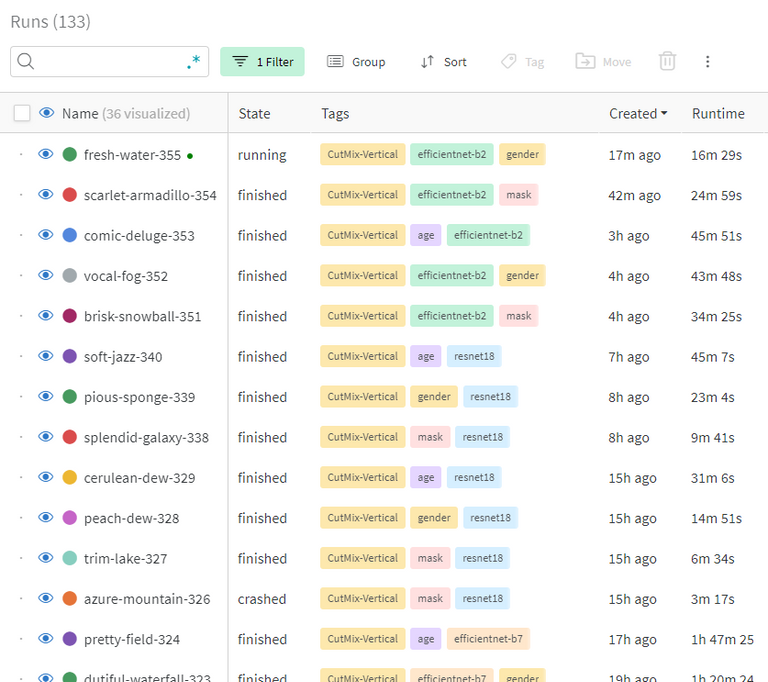
Task: Click the State column header
Action: 254,114
